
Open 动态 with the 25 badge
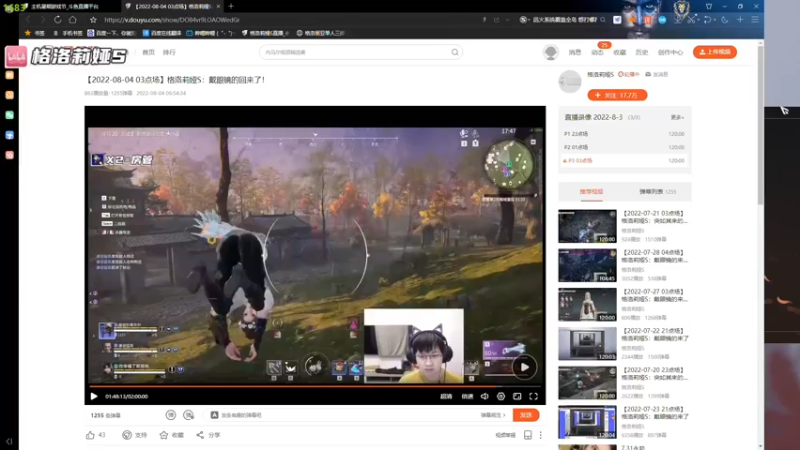point(597,52)
